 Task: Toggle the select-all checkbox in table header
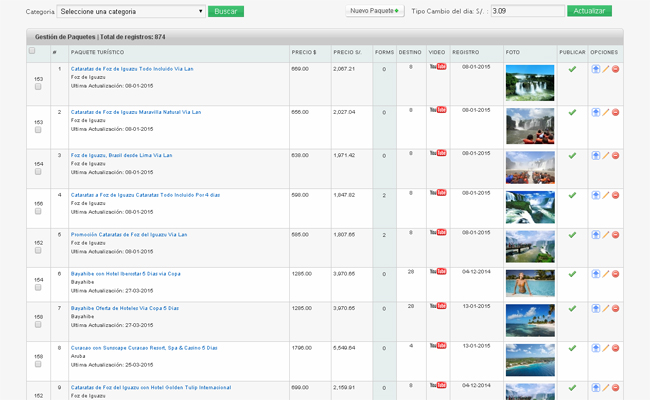[x=32, y=50]
